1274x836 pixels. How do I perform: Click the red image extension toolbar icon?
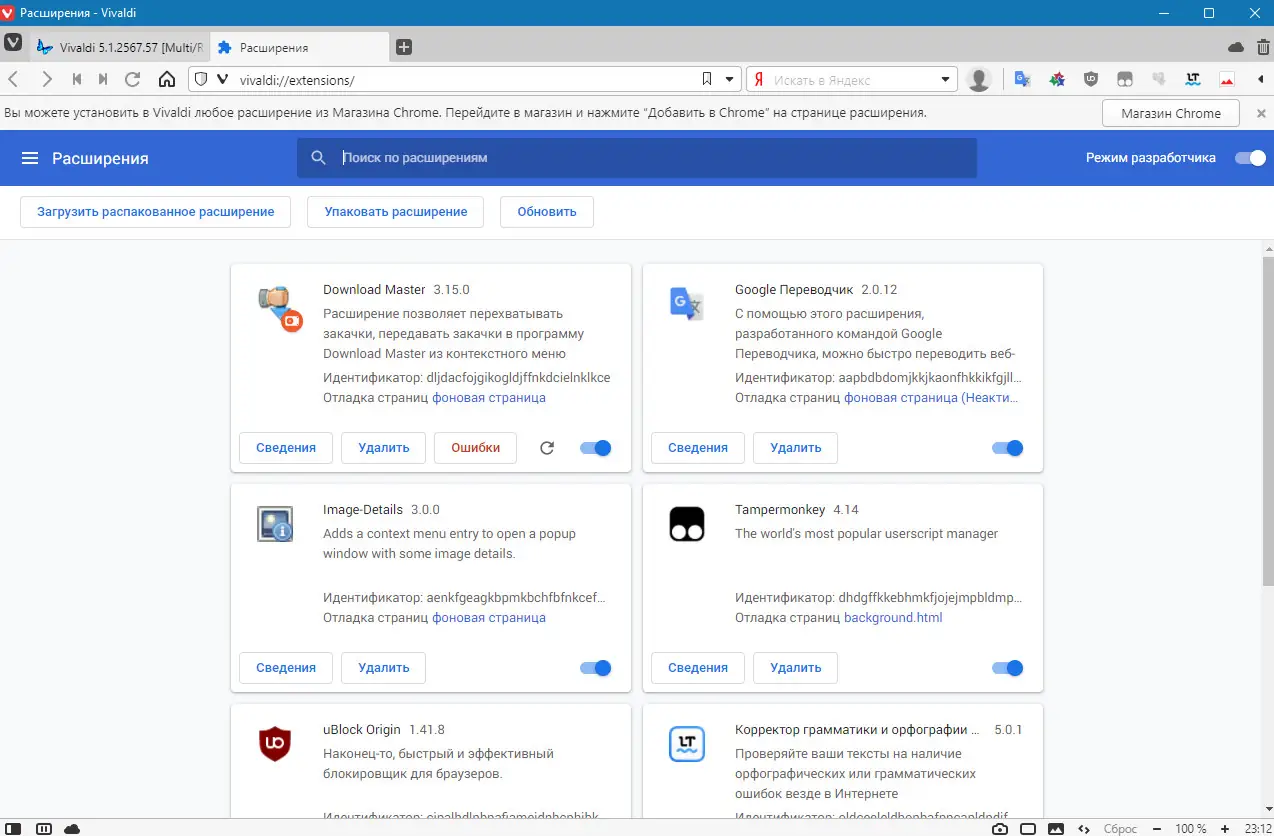1227,80
